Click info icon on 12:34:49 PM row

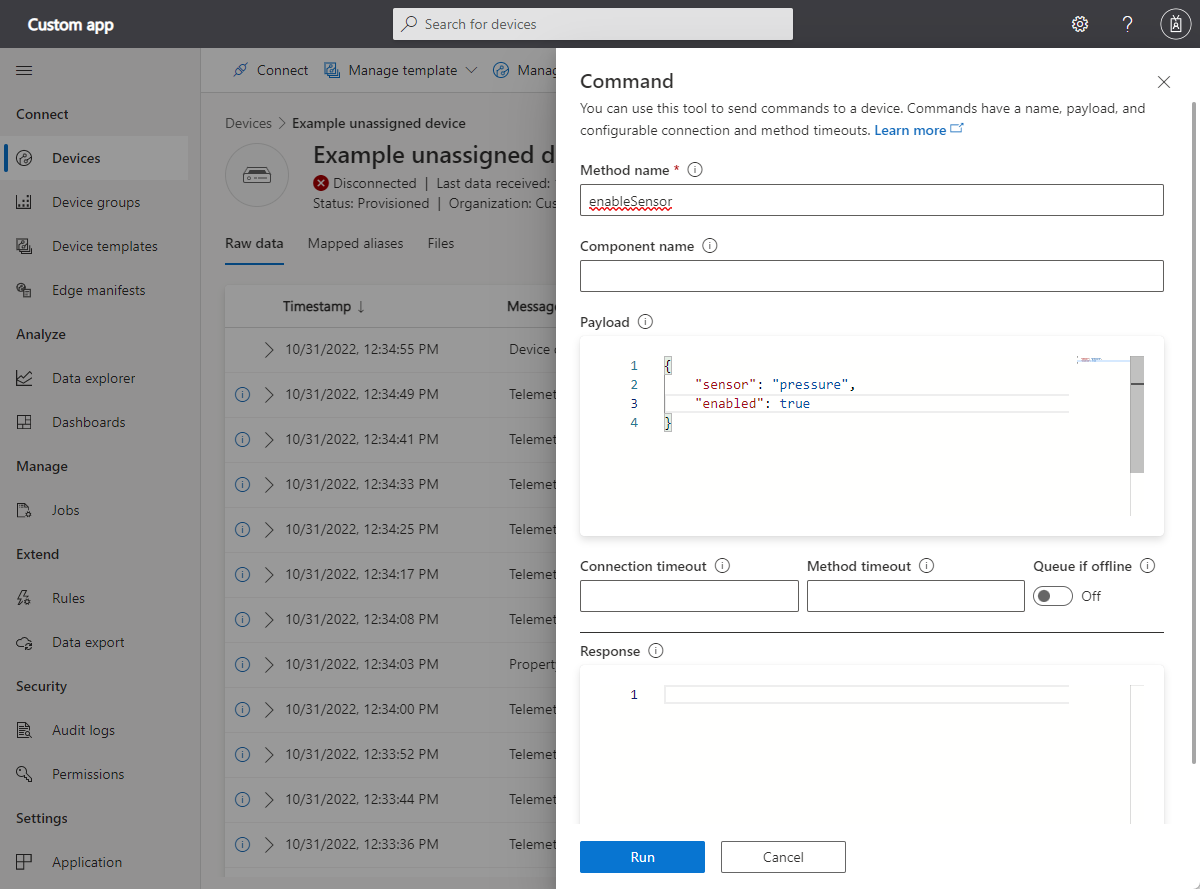point(242,395)
